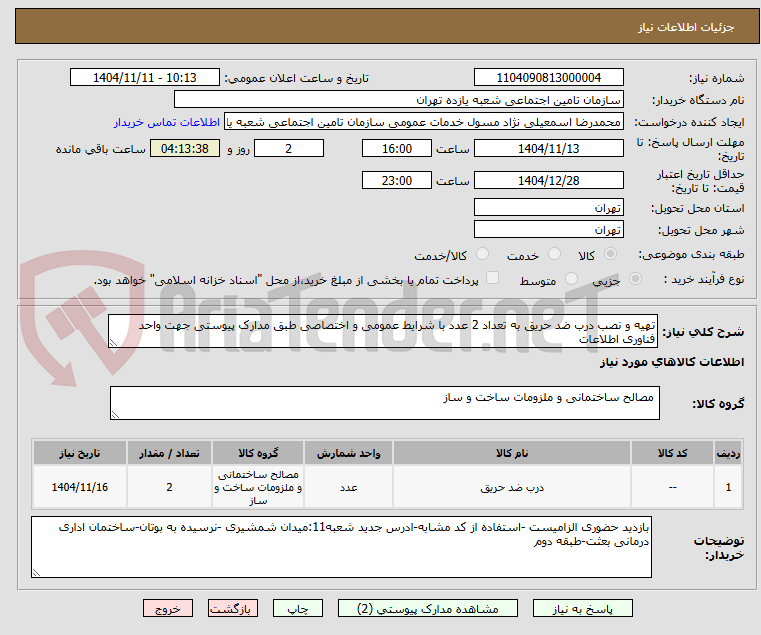Click the 16:00 deadline time field
The image size is (761, 635).
[x=397, y=149]
